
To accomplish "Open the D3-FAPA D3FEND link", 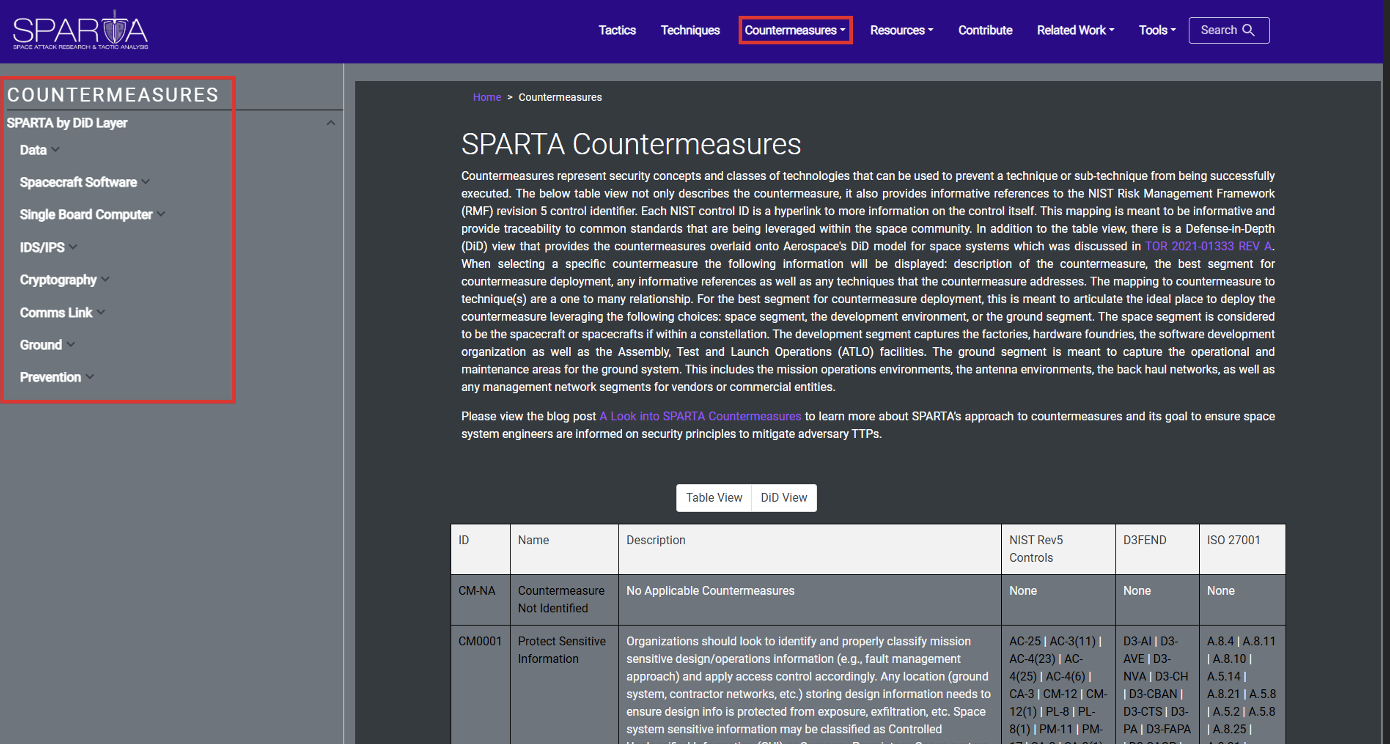I will 1168,730.
